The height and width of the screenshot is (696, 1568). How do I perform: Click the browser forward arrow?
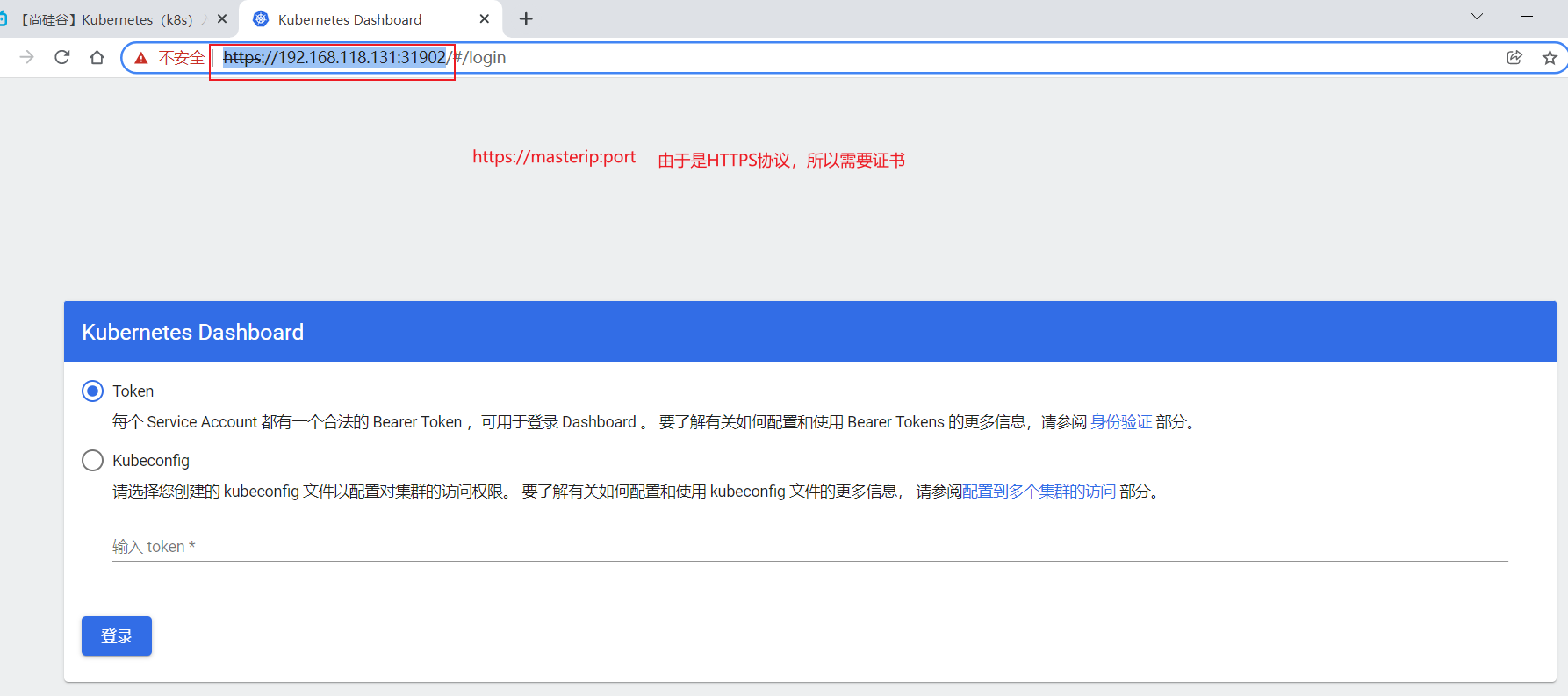(27, 57)
